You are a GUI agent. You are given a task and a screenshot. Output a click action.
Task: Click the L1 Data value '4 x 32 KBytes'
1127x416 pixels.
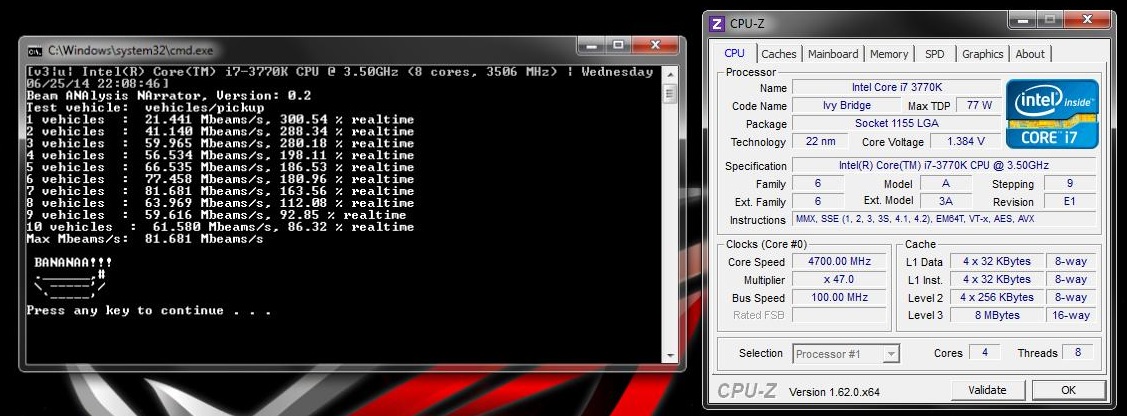coord(996,262)
